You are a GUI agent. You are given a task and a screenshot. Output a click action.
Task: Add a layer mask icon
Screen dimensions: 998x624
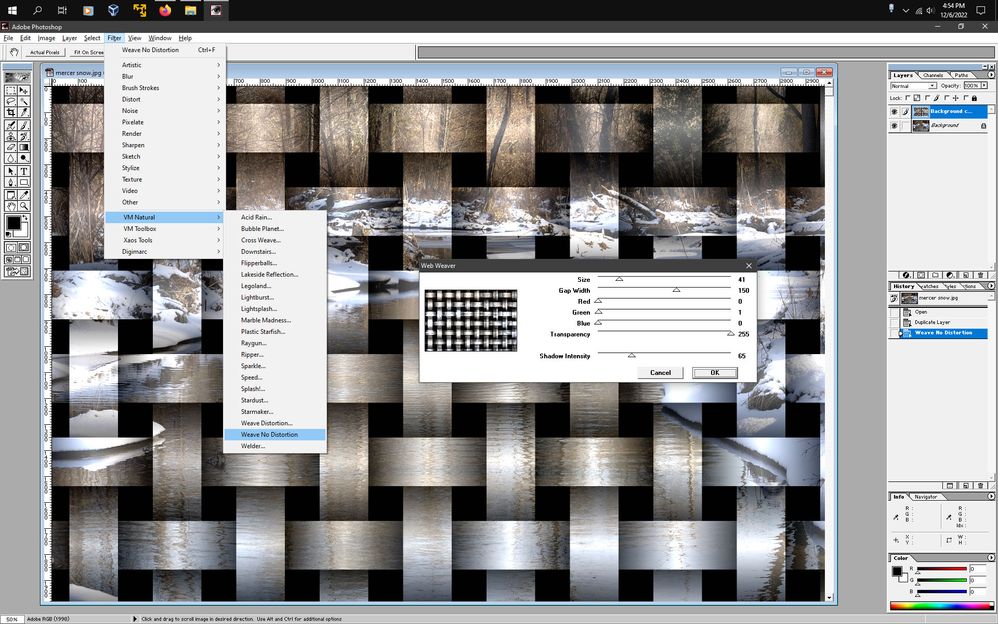point(921,275)
